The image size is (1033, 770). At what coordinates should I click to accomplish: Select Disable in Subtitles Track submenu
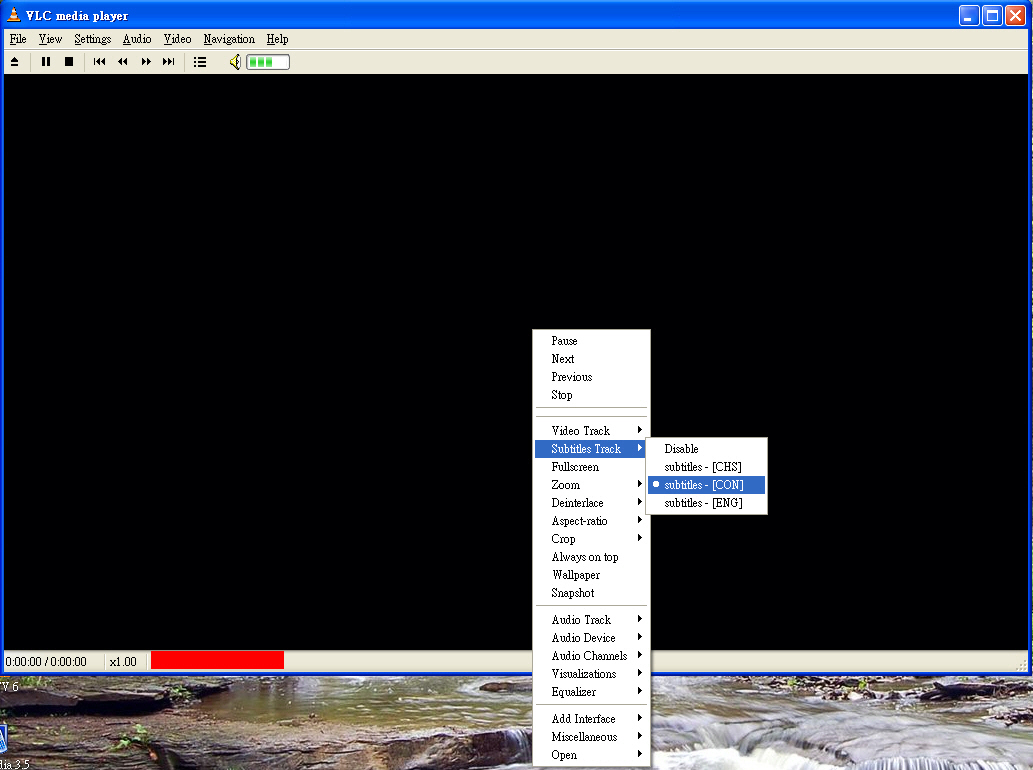coord(681,449)
